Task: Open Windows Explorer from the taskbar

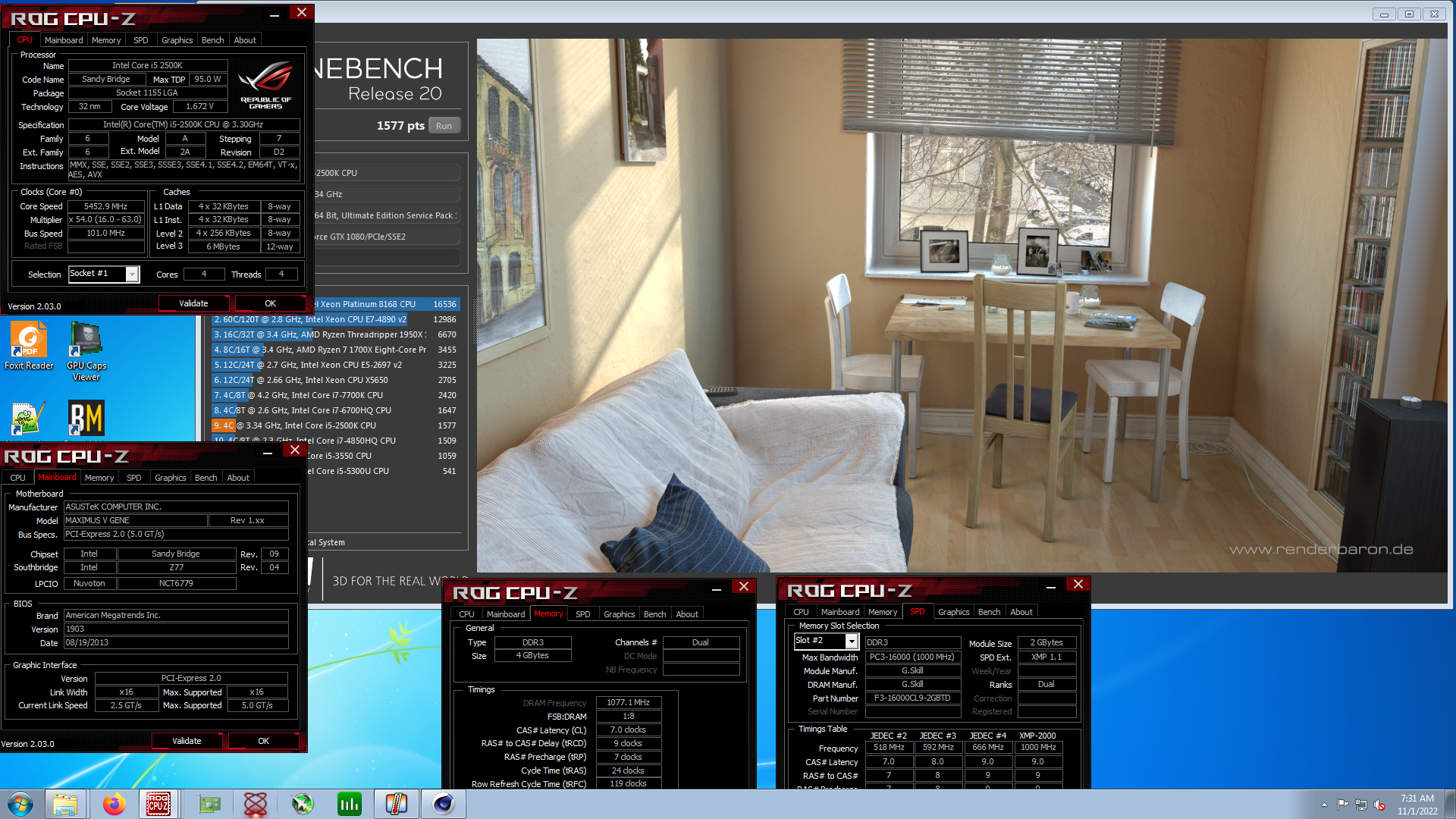Action: click(x=65, y=804)
